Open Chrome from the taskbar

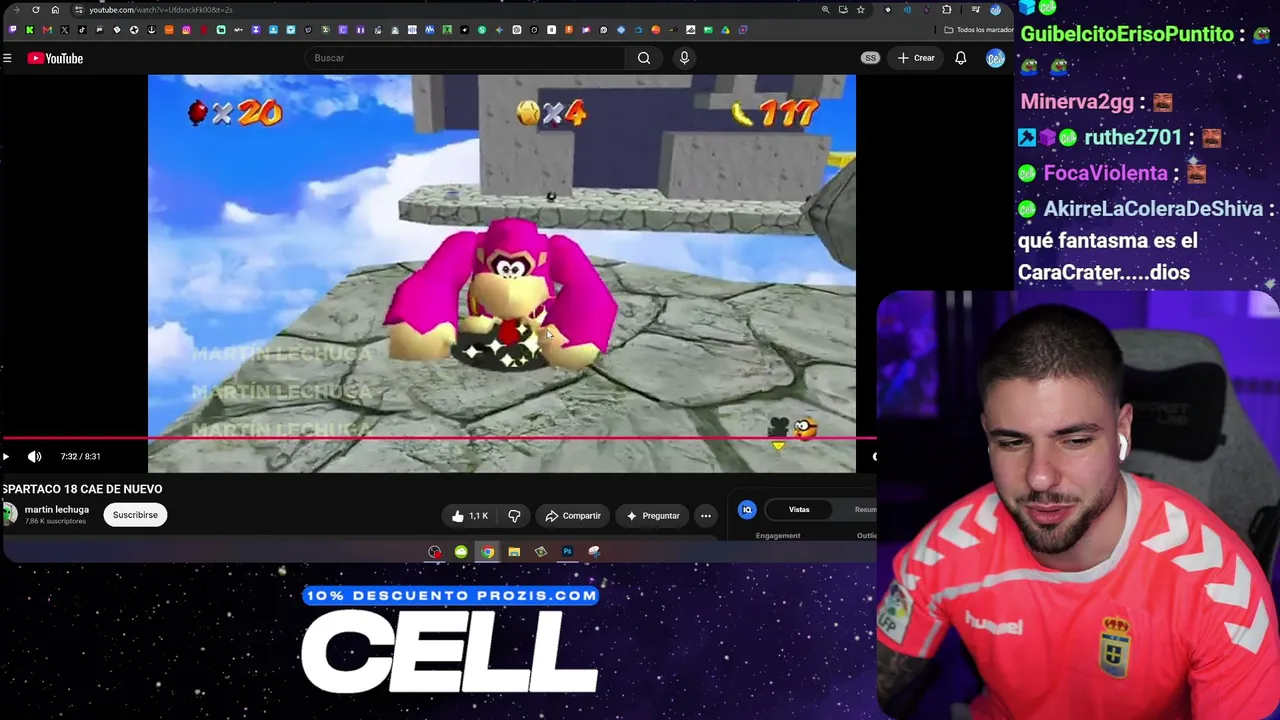[x=487, y=552]
